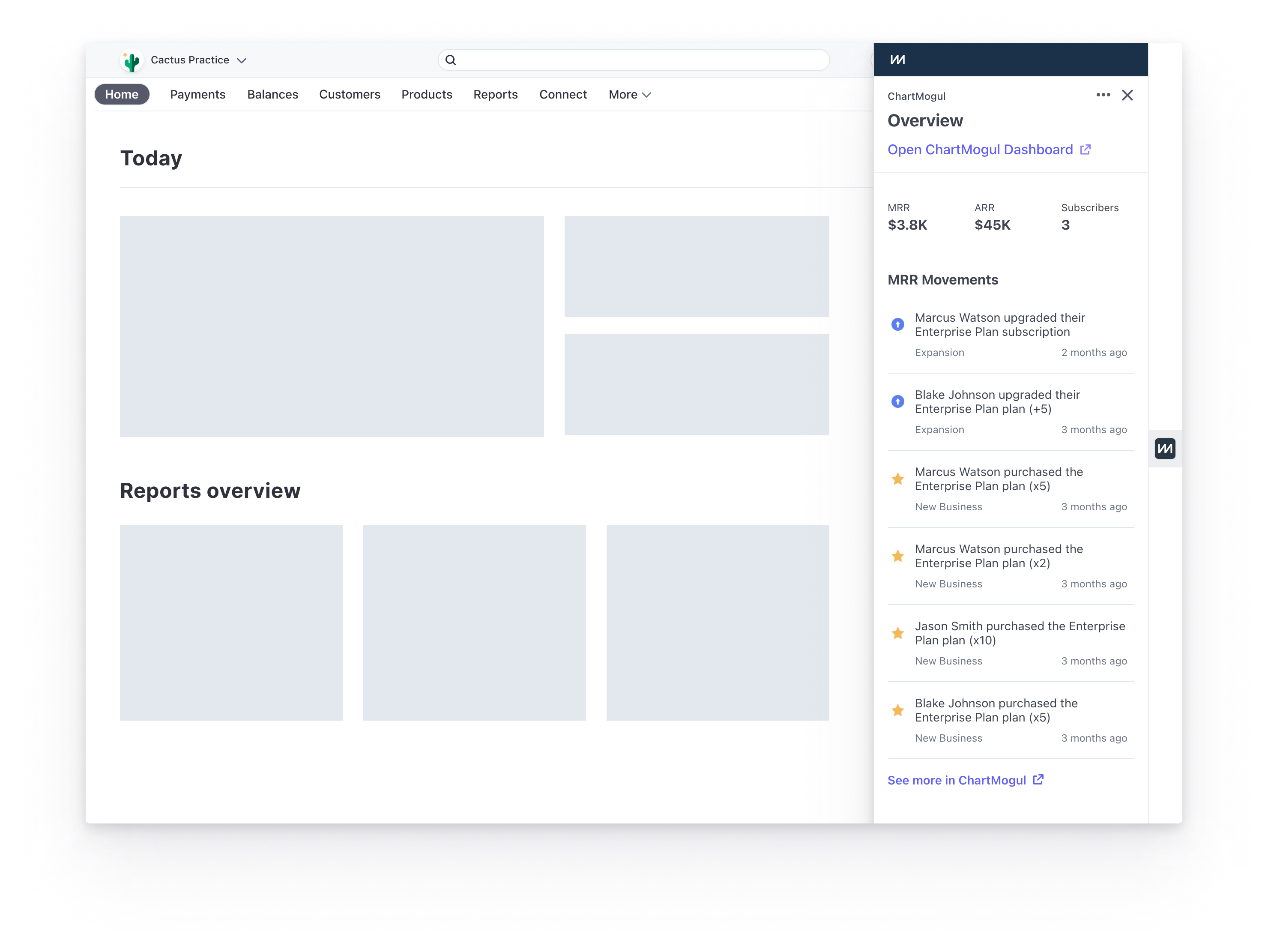Viewport: 1268px width, 952px height.
Task: Click the star icon for Jason Smith's purchase
Action: point(898,632)
